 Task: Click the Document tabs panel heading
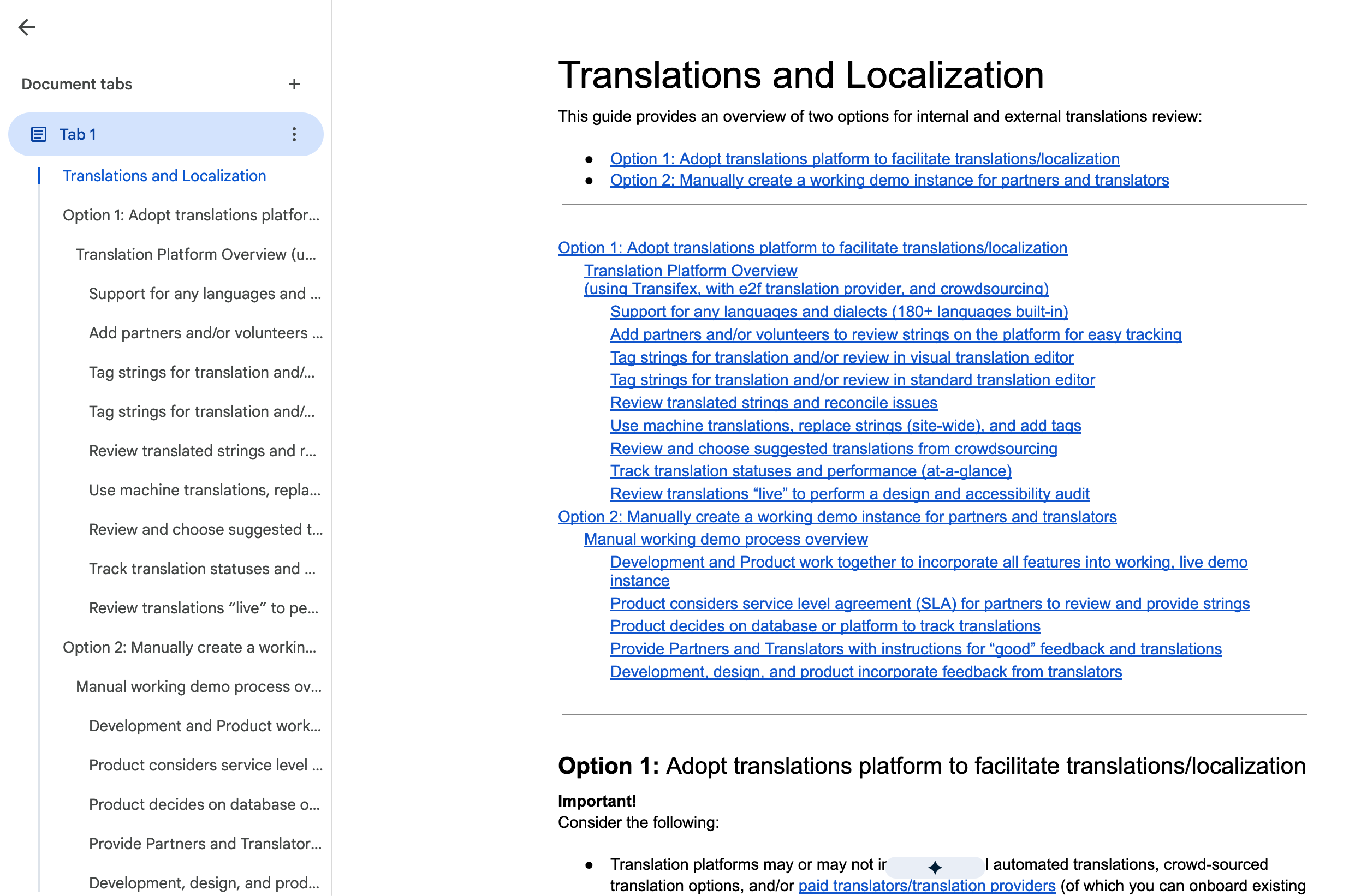pos(76,84)
